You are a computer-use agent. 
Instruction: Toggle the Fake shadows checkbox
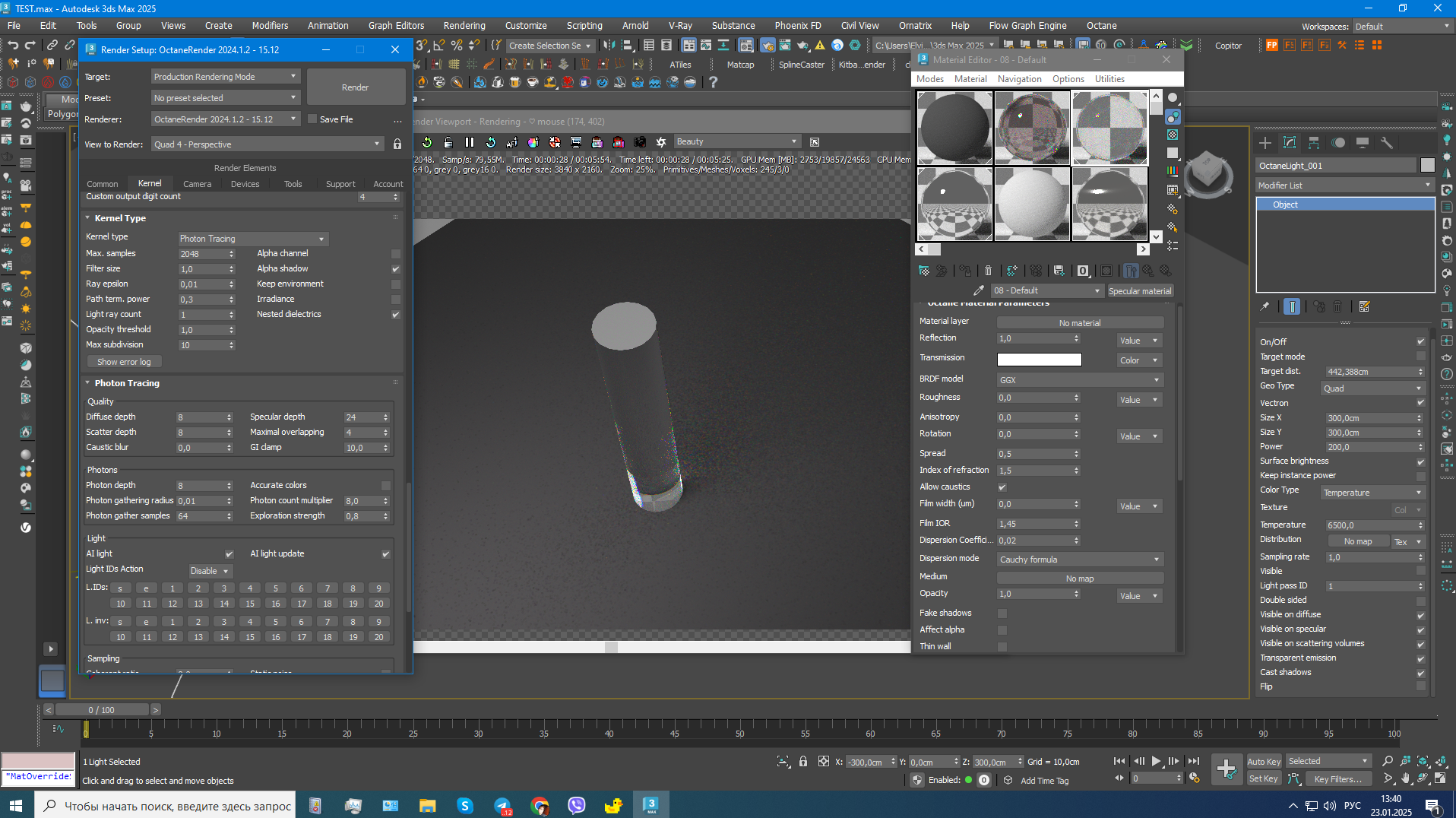click(x=1002, y=613)
